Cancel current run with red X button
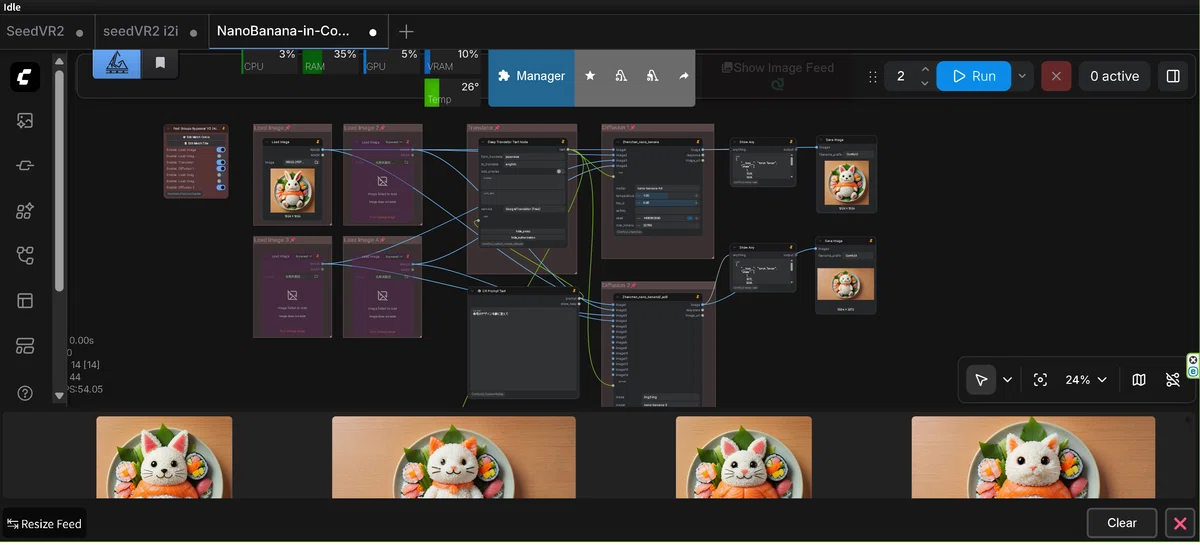 pyautogui.click(x=1056, y=76)
